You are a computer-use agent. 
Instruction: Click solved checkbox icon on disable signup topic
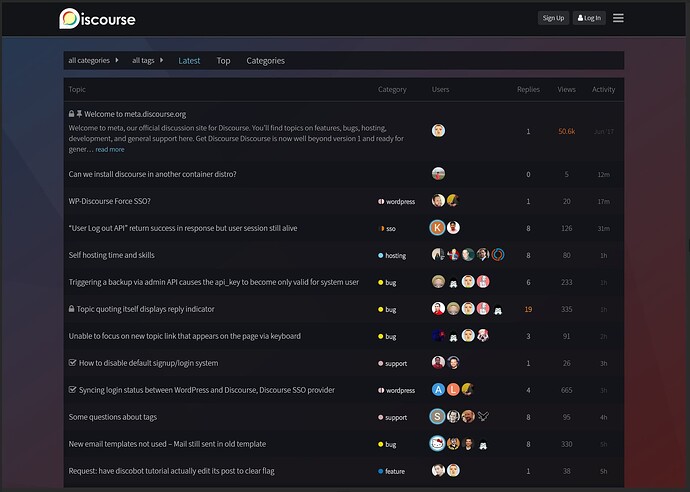point(73,363)
